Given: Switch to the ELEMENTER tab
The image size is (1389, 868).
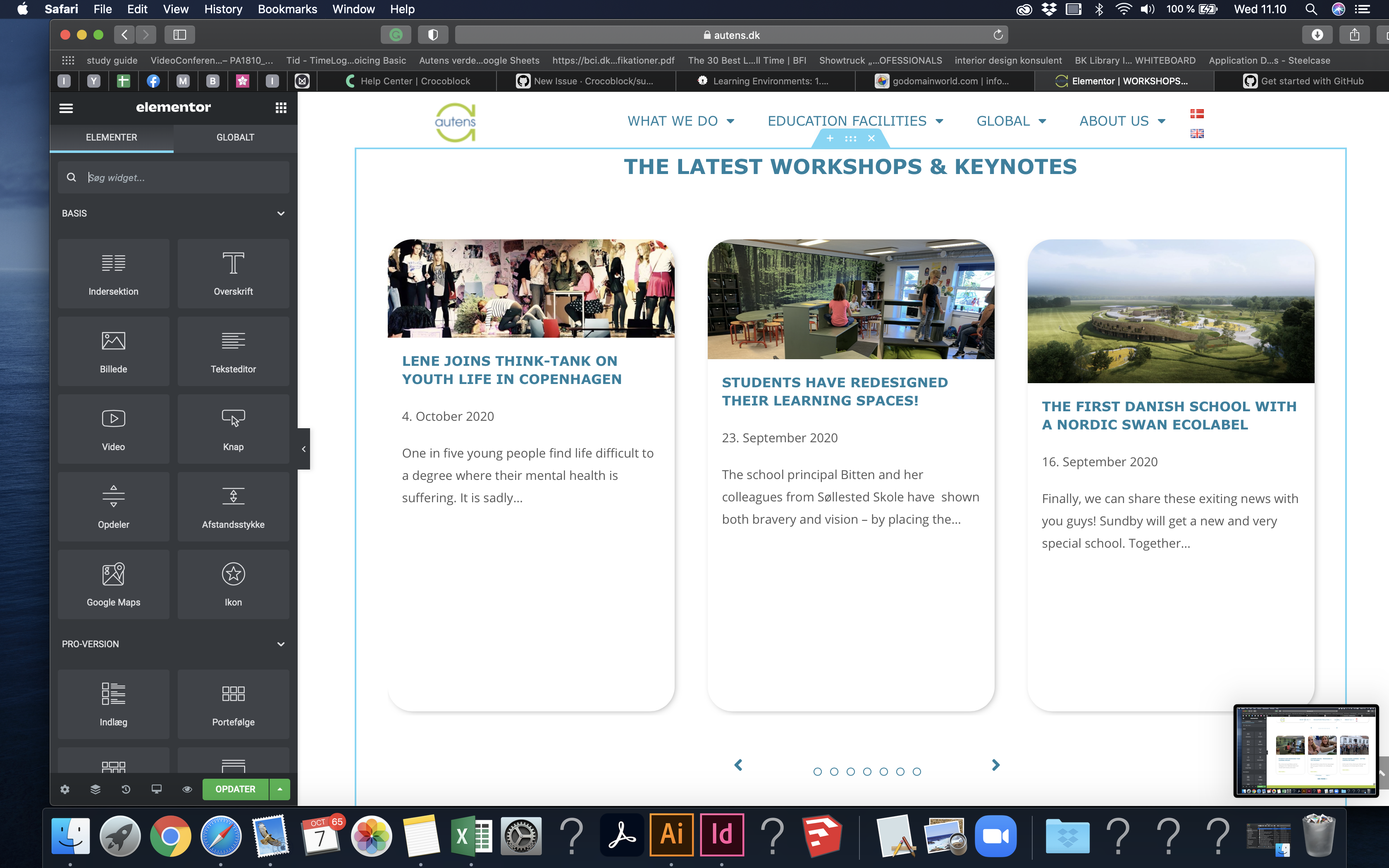Looking at the screenshot, I should (111, 137).
